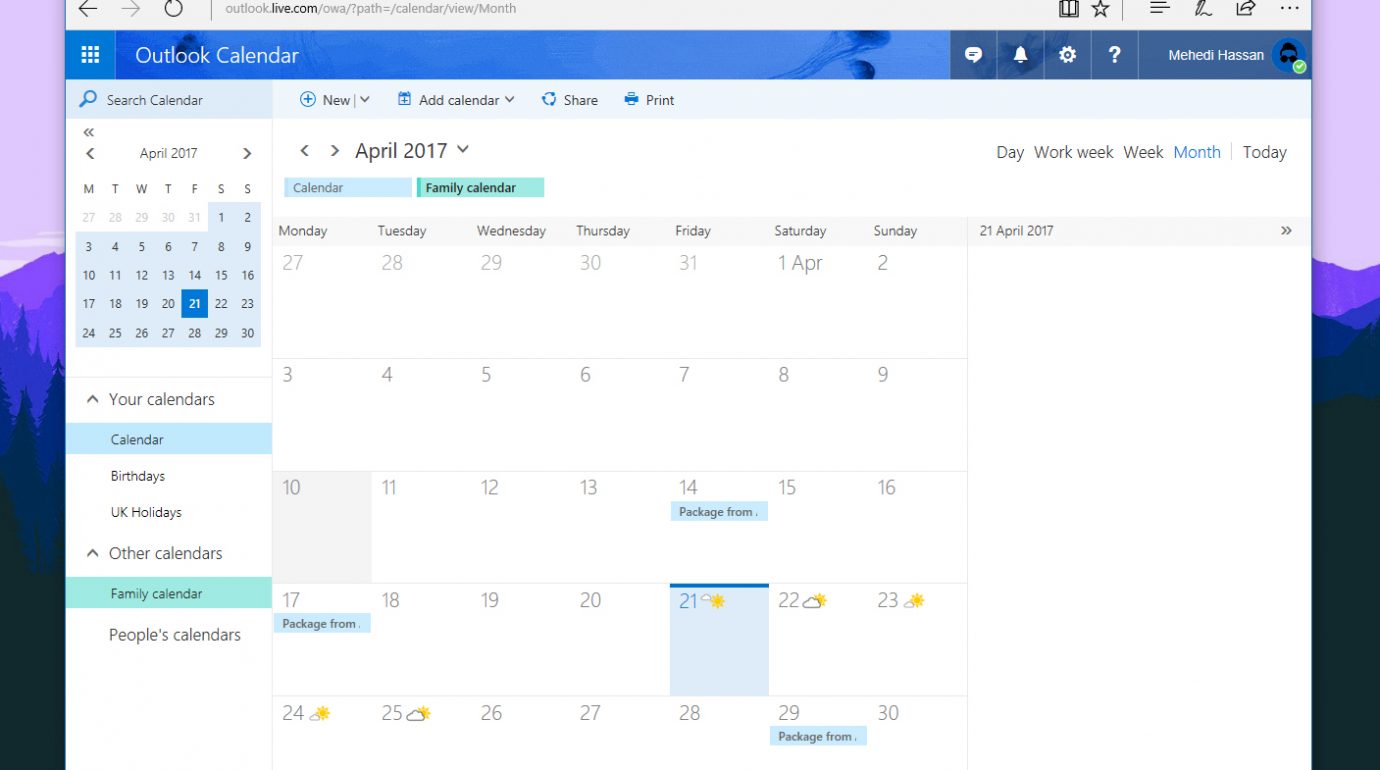1380x770 pixels.
Task: Click weather icon on day 22
Action: click(x=816, y=600)
